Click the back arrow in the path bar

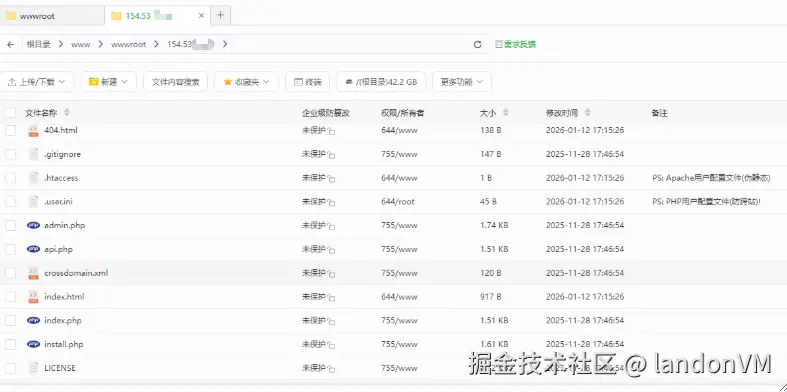coord(11,44)
